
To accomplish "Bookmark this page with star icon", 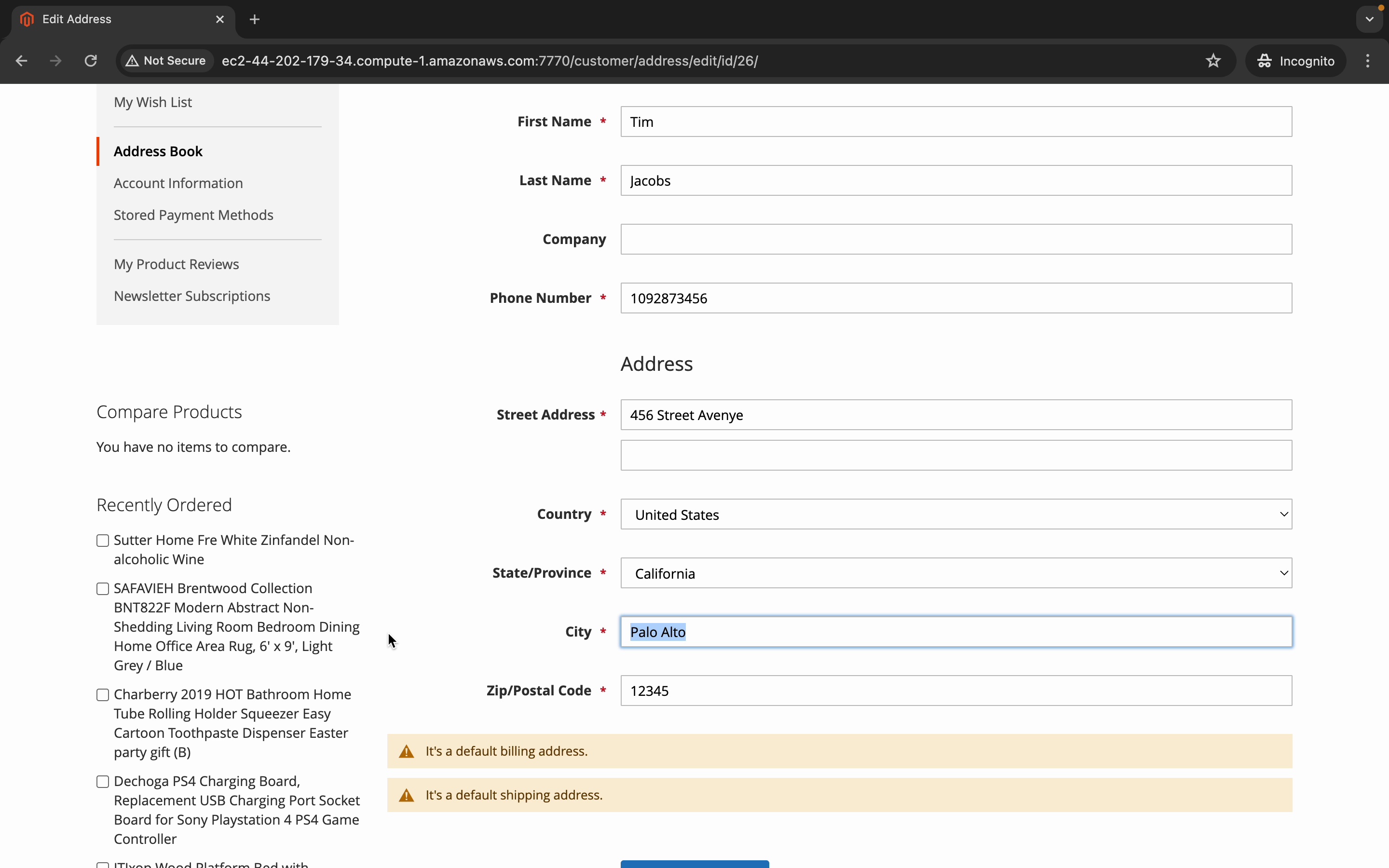I will pos(1213,61).
